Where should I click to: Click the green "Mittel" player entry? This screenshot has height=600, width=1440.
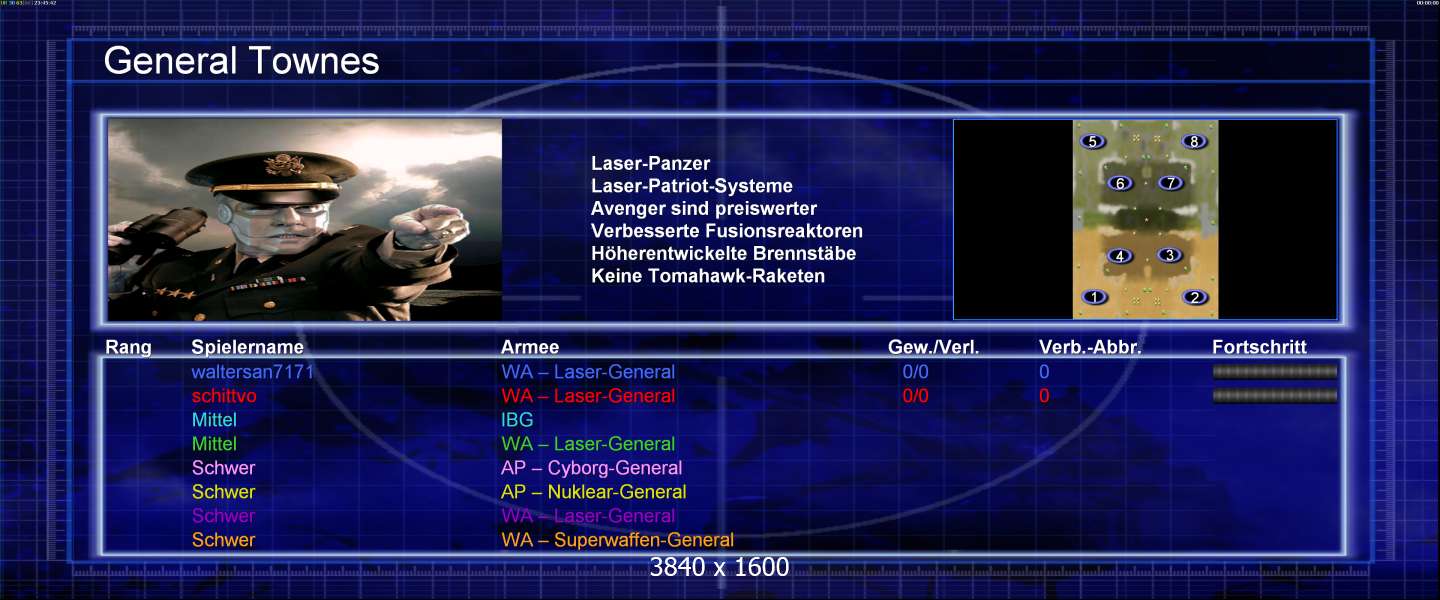214,444
